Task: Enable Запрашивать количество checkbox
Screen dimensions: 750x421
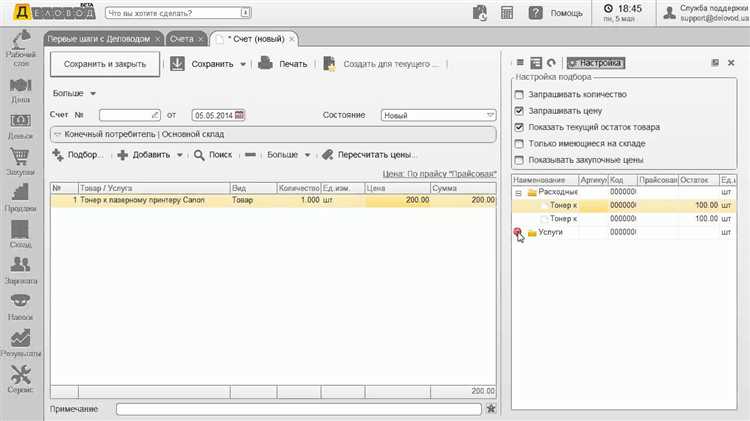Action: (518, 95)
